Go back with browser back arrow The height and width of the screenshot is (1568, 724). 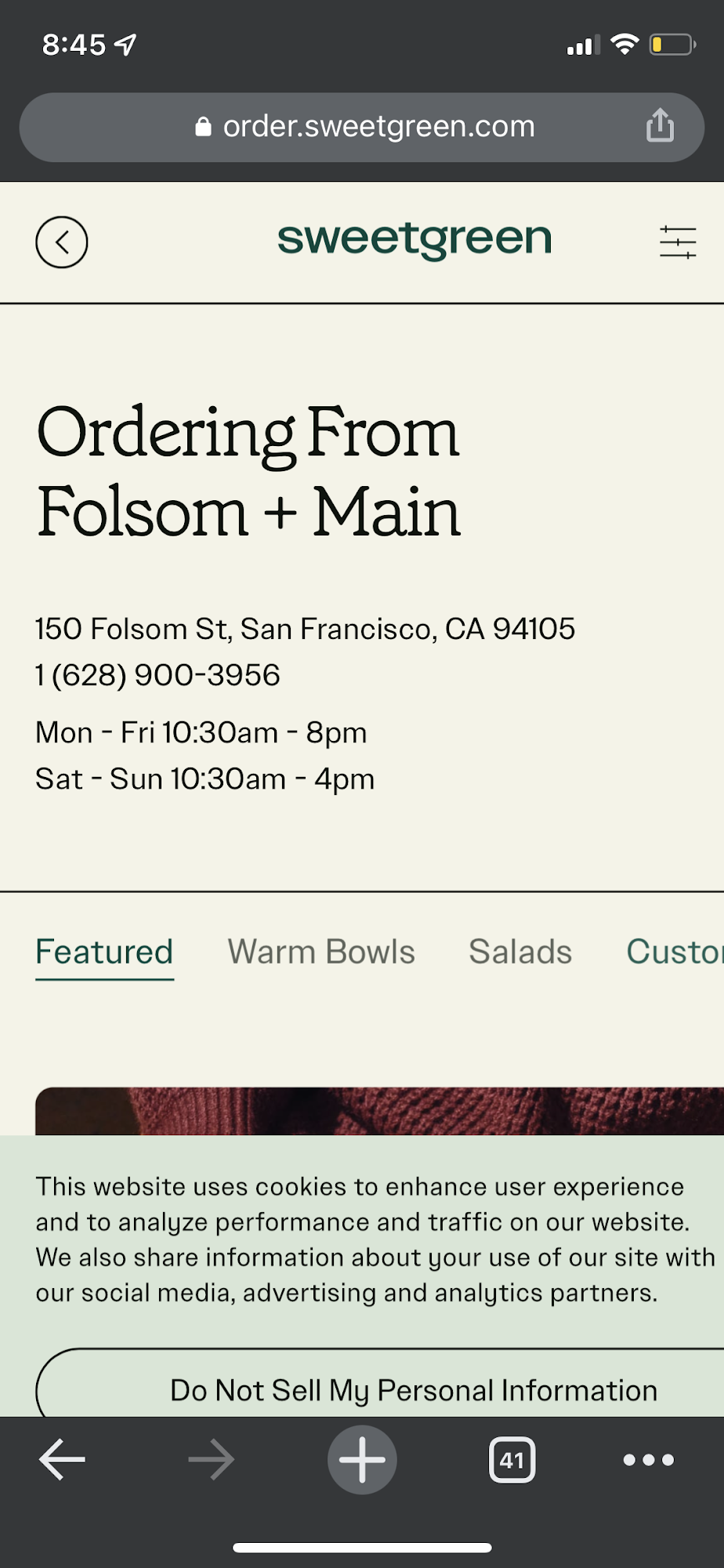pyautogui.click(x=62, y=1460)
